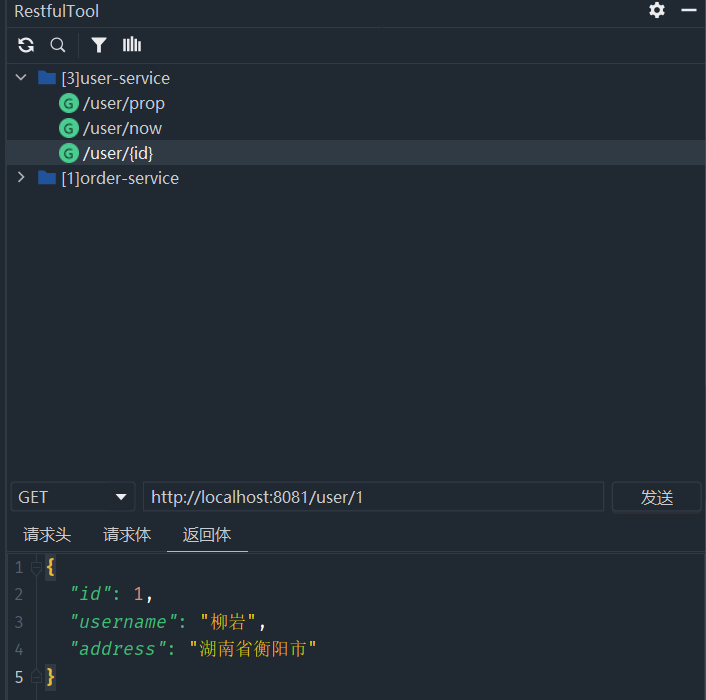
Task: Click the vertical bars icon beside filter
Action: pos(132,45)
